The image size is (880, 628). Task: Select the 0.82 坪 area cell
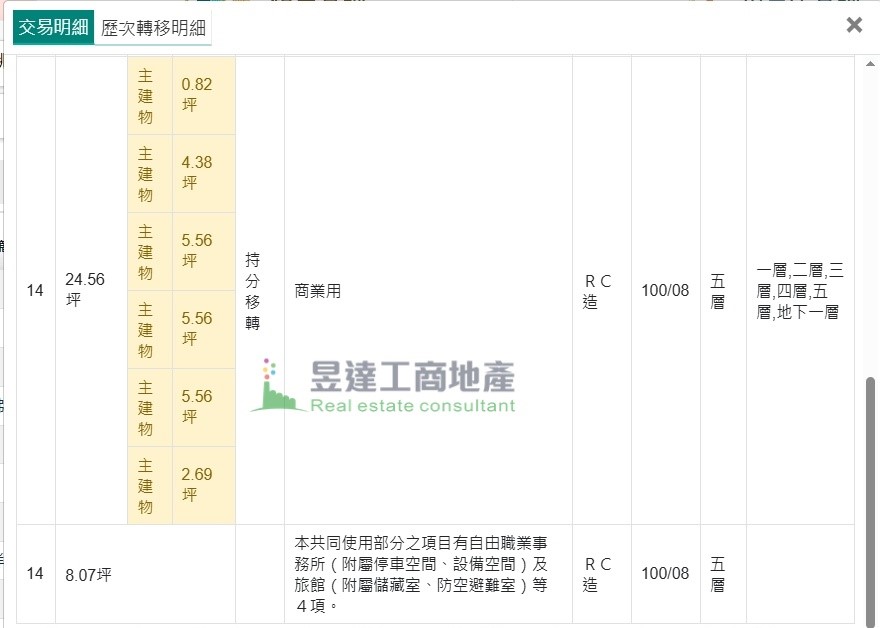(197, 95)
